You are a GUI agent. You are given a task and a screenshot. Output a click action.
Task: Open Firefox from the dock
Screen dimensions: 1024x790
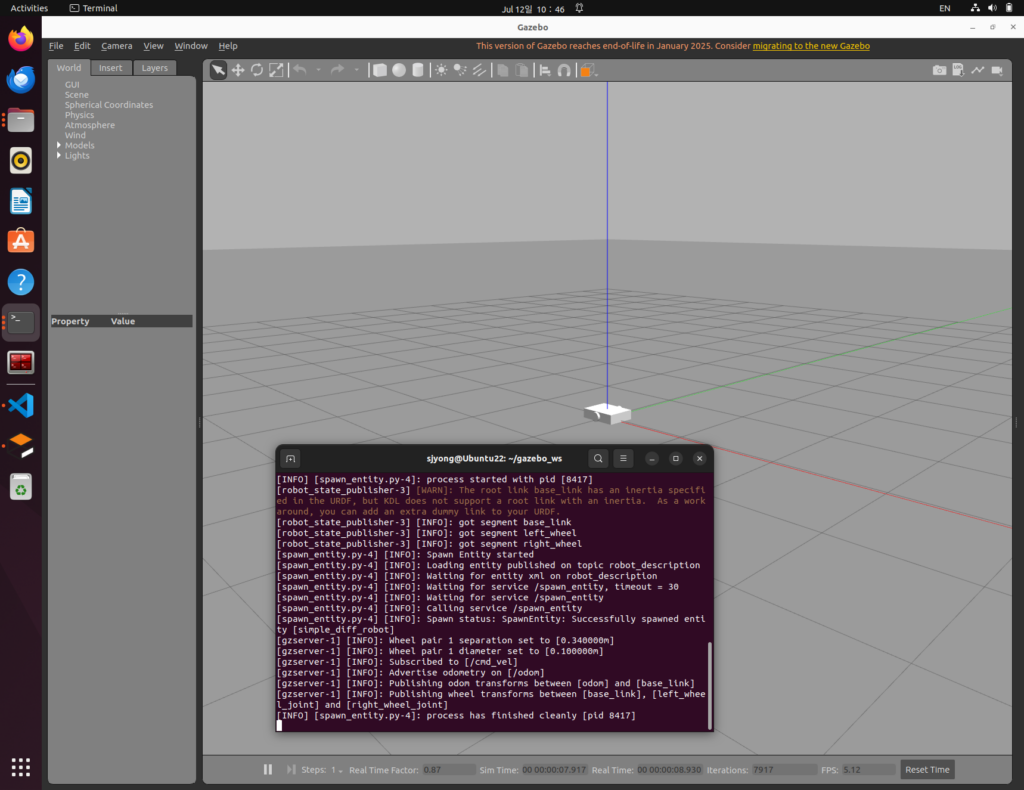pos(21,39)
